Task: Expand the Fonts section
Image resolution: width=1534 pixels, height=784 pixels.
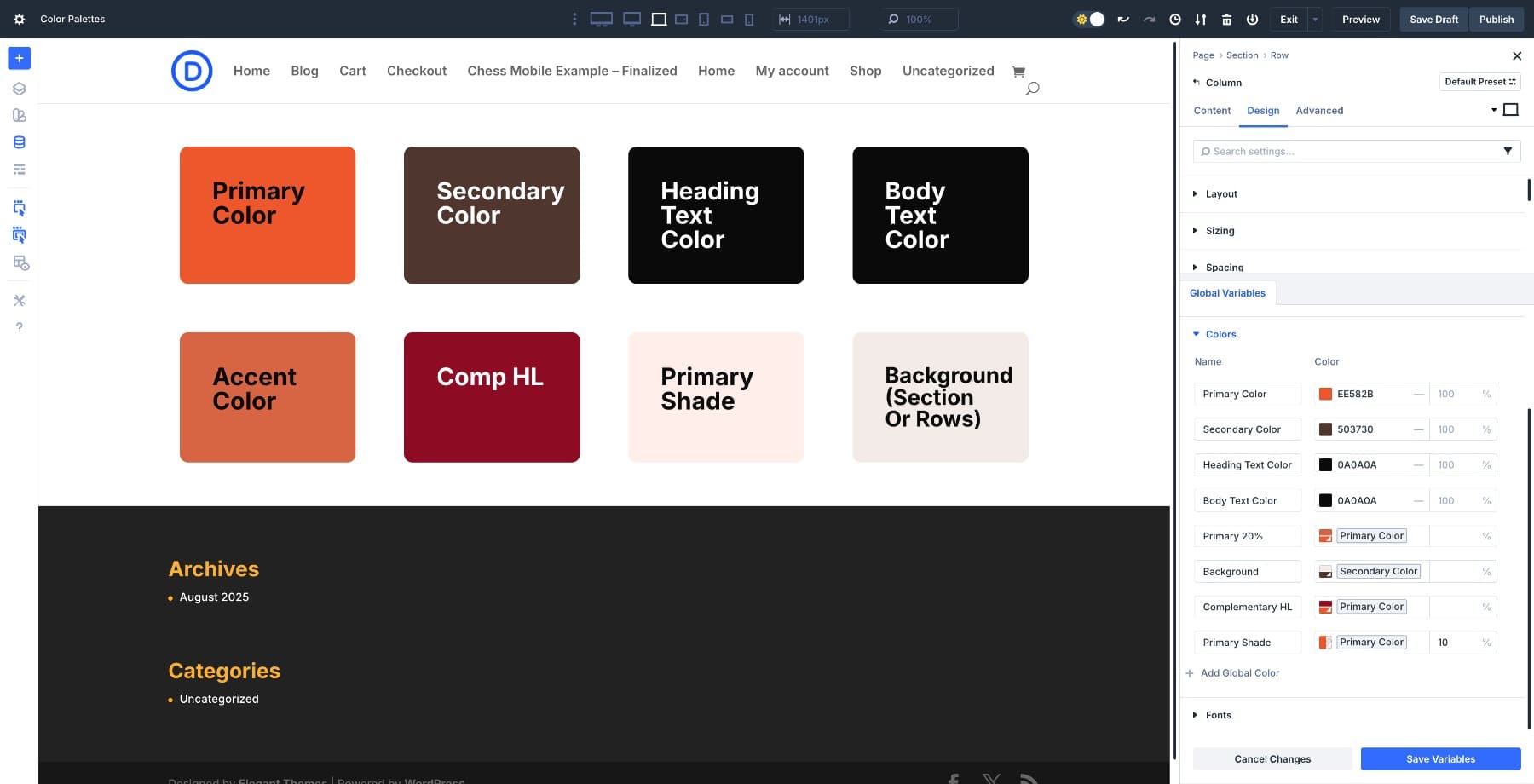Action: point(1219,715)
